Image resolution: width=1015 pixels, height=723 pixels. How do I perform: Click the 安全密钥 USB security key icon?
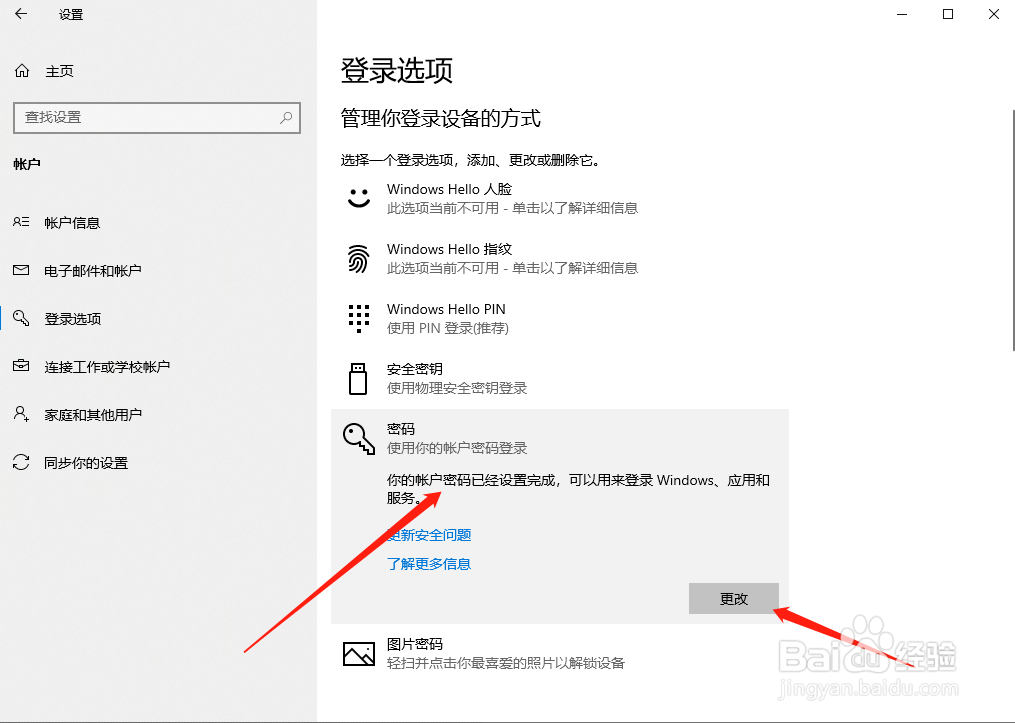click(x=358, y=377)
